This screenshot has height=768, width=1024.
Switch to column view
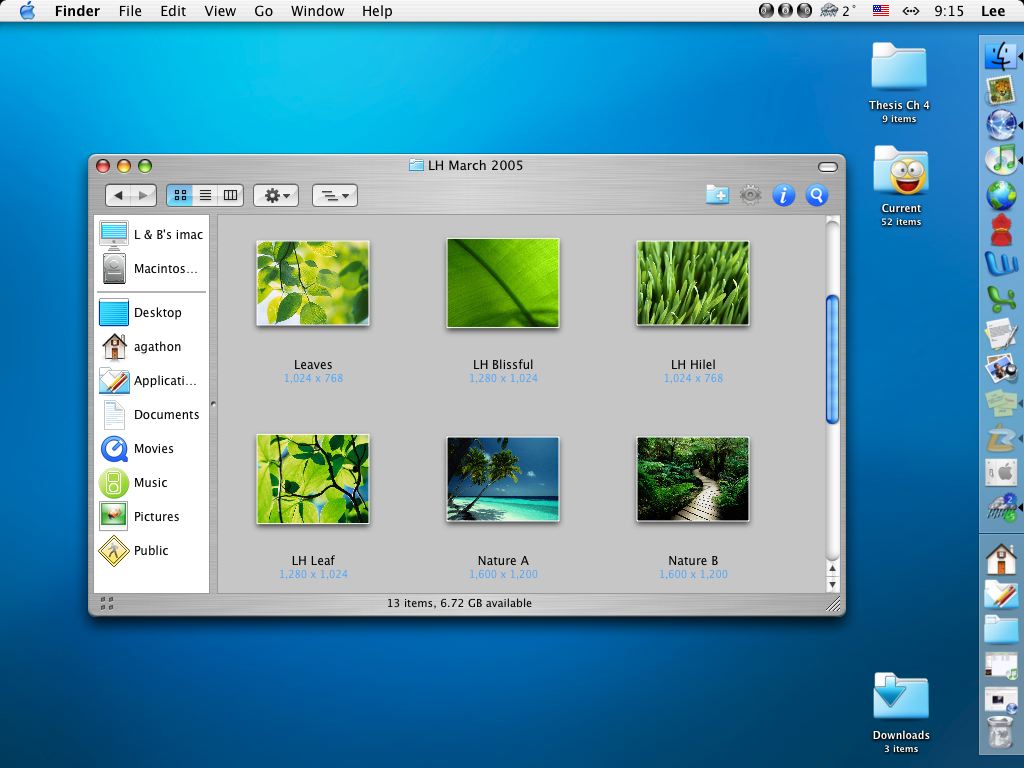click(x=230, y=195)
